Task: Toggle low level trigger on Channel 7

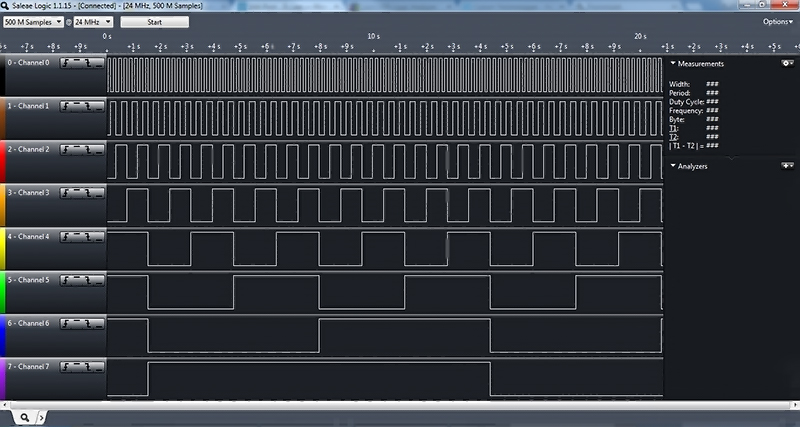Action: [99, 367]
